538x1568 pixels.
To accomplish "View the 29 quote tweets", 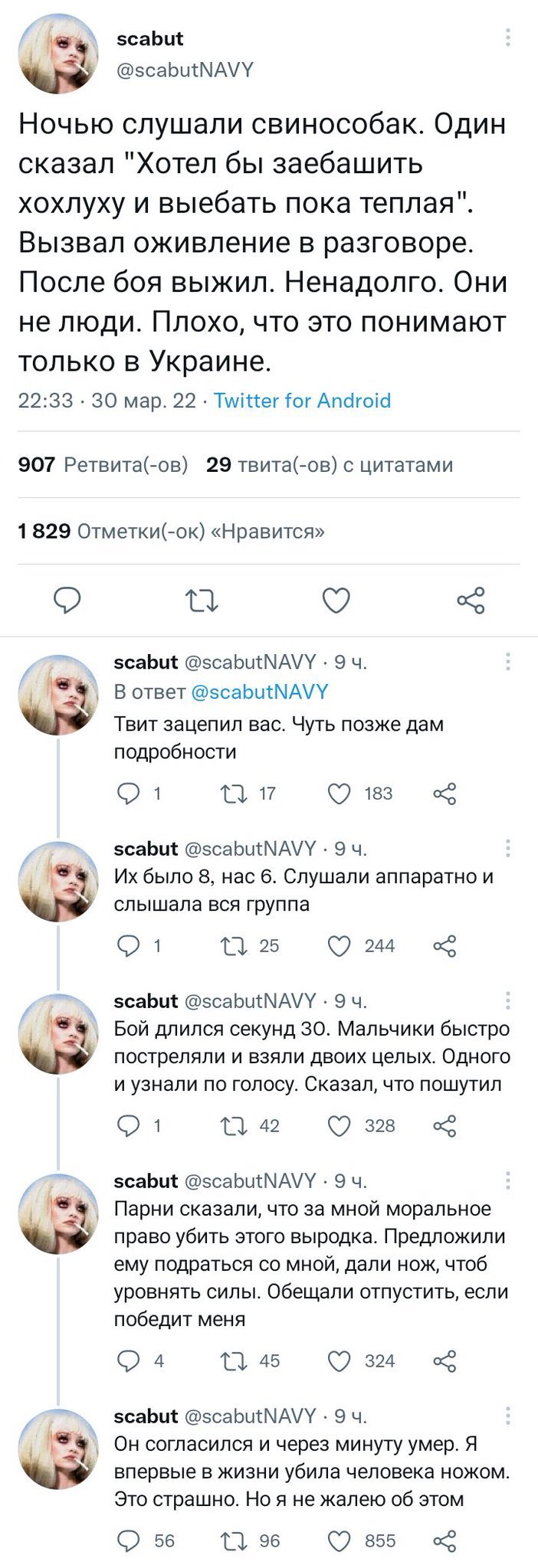I will pyautogui.click(x=330, y=464).
